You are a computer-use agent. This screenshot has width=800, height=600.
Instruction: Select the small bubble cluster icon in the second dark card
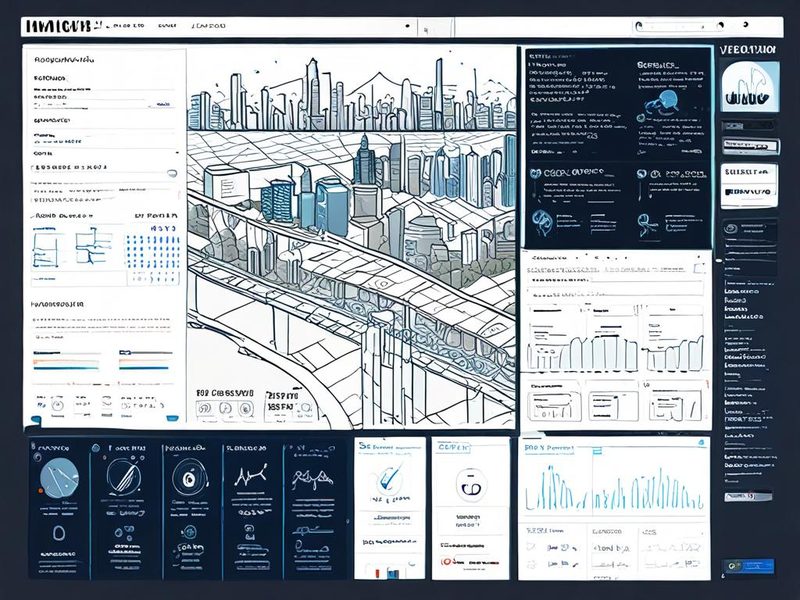(x=124, y=533)
